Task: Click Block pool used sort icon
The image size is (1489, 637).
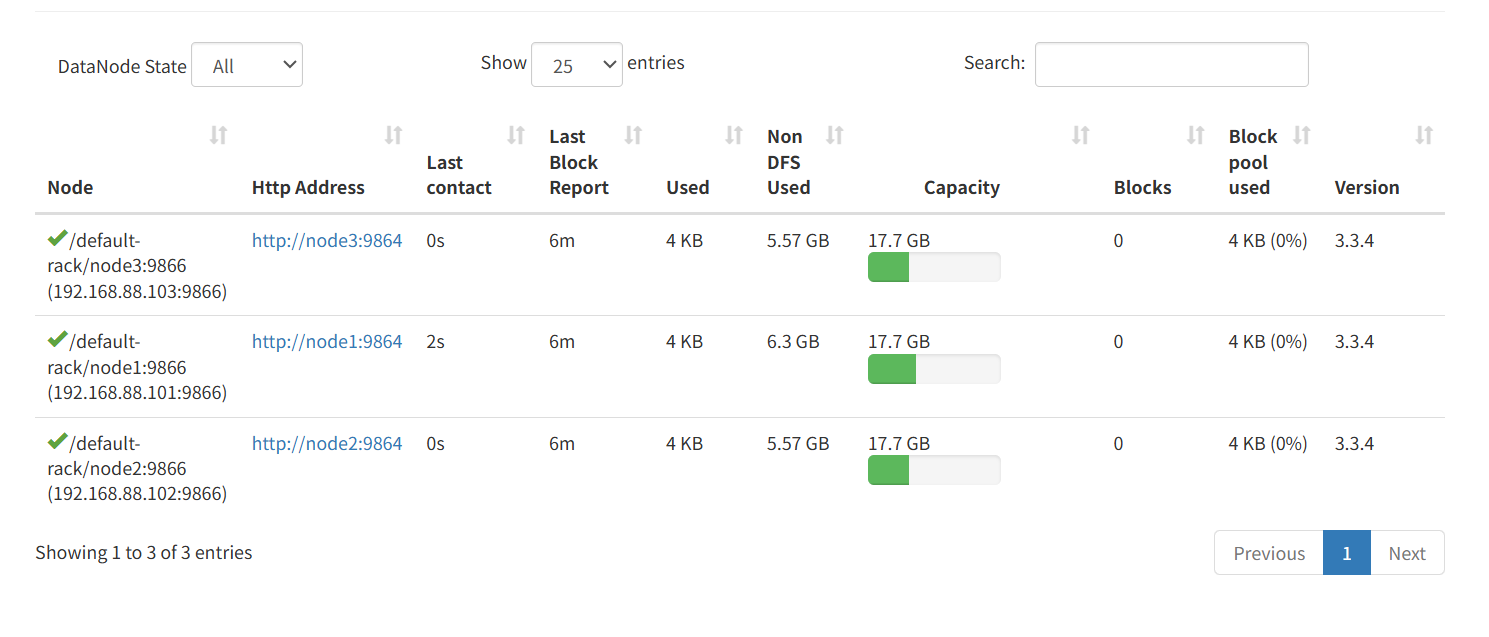Action: [x=1302, y=135]
